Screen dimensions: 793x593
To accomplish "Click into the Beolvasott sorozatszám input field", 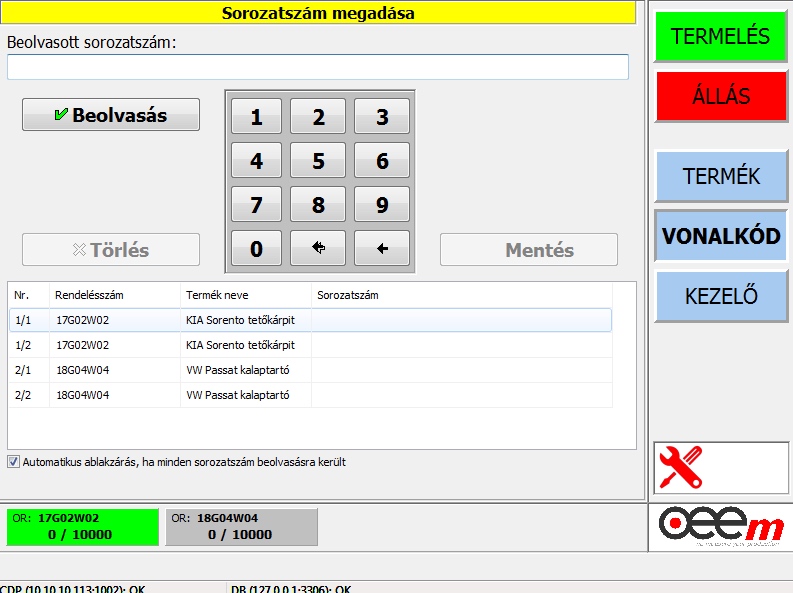I will [318, 67].
